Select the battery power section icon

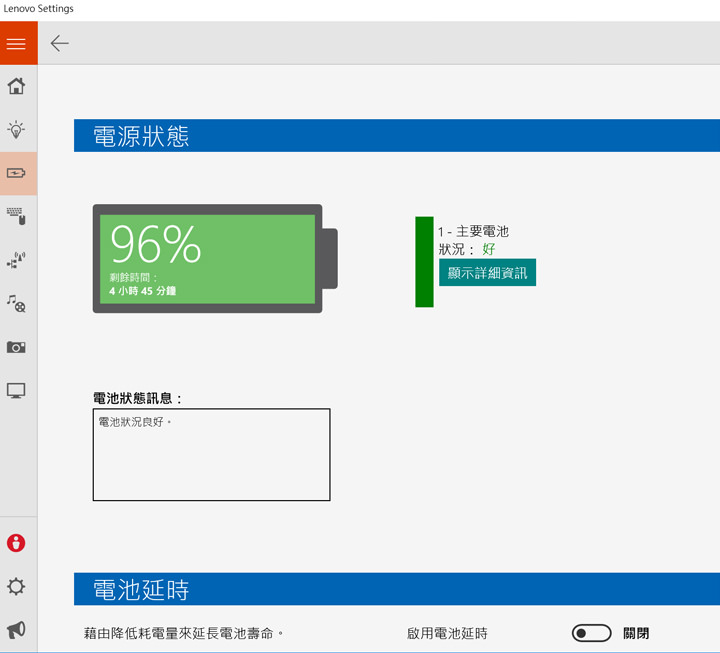pos(17,173)
